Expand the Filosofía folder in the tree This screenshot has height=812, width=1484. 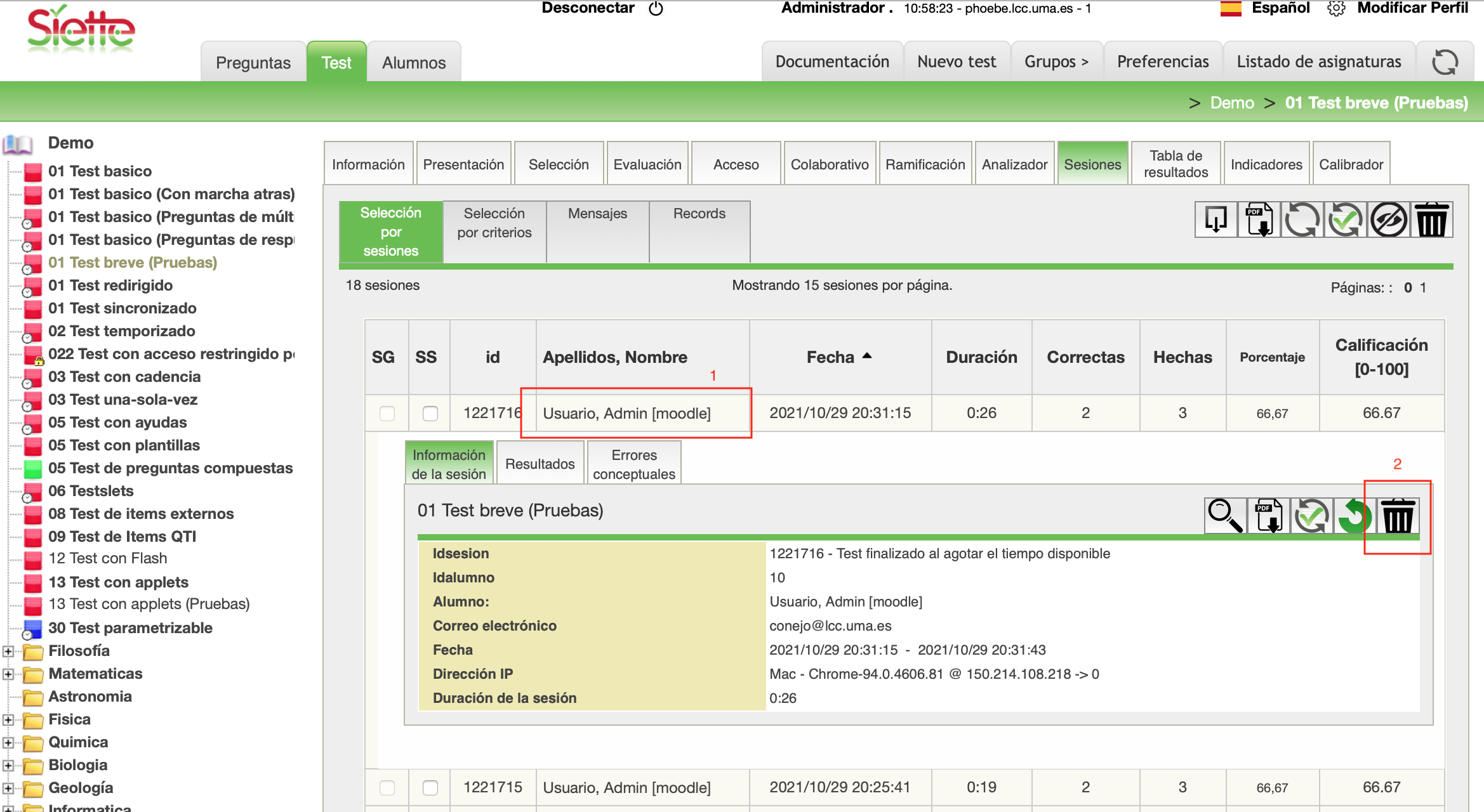pos(8,651)
